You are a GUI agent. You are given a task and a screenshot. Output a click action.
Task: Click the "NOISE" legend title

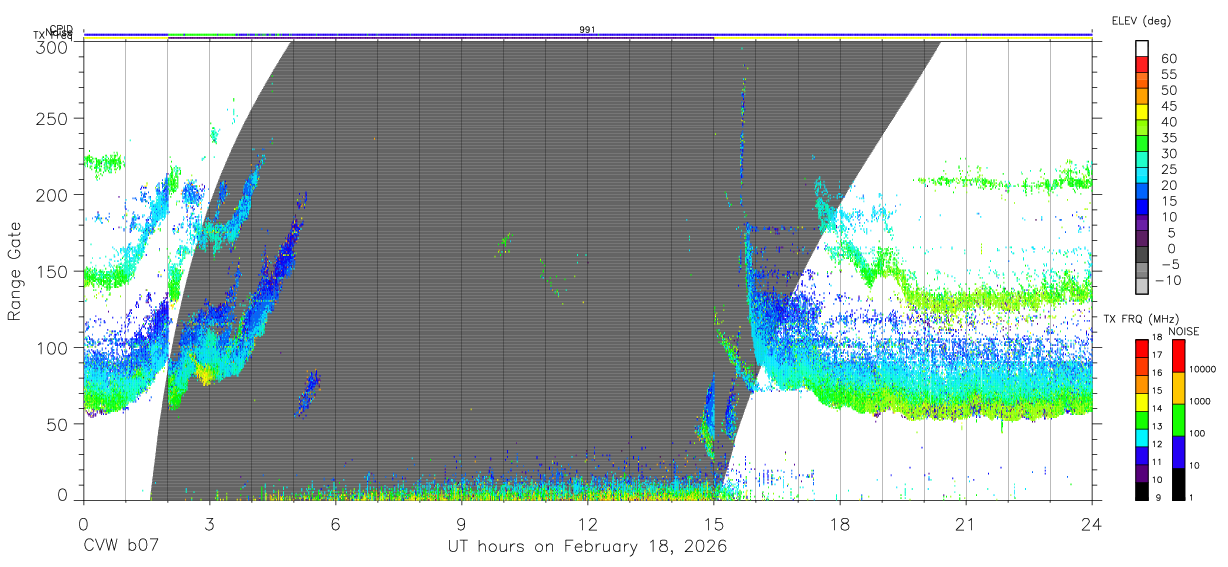coord(1183,331)
